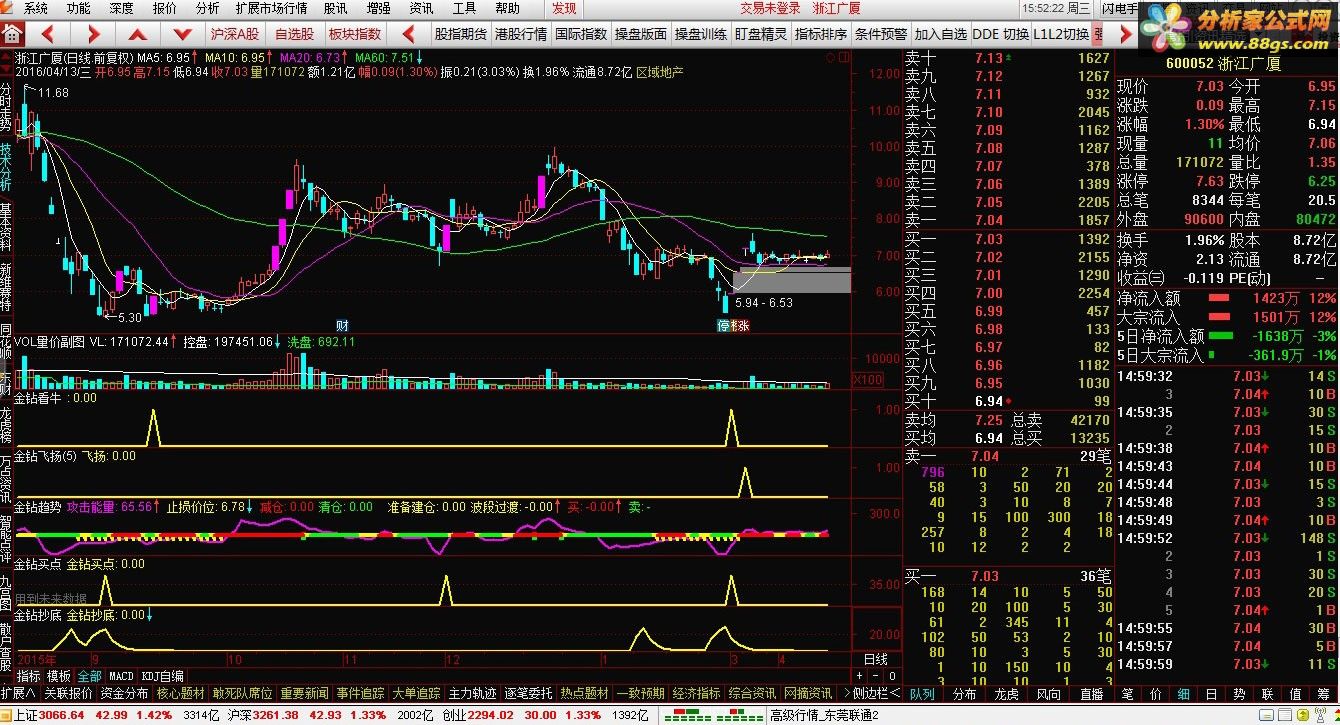Click the X100 volume scale label
This screenshot has height=725, width=1340.
[x=866, y=380]
